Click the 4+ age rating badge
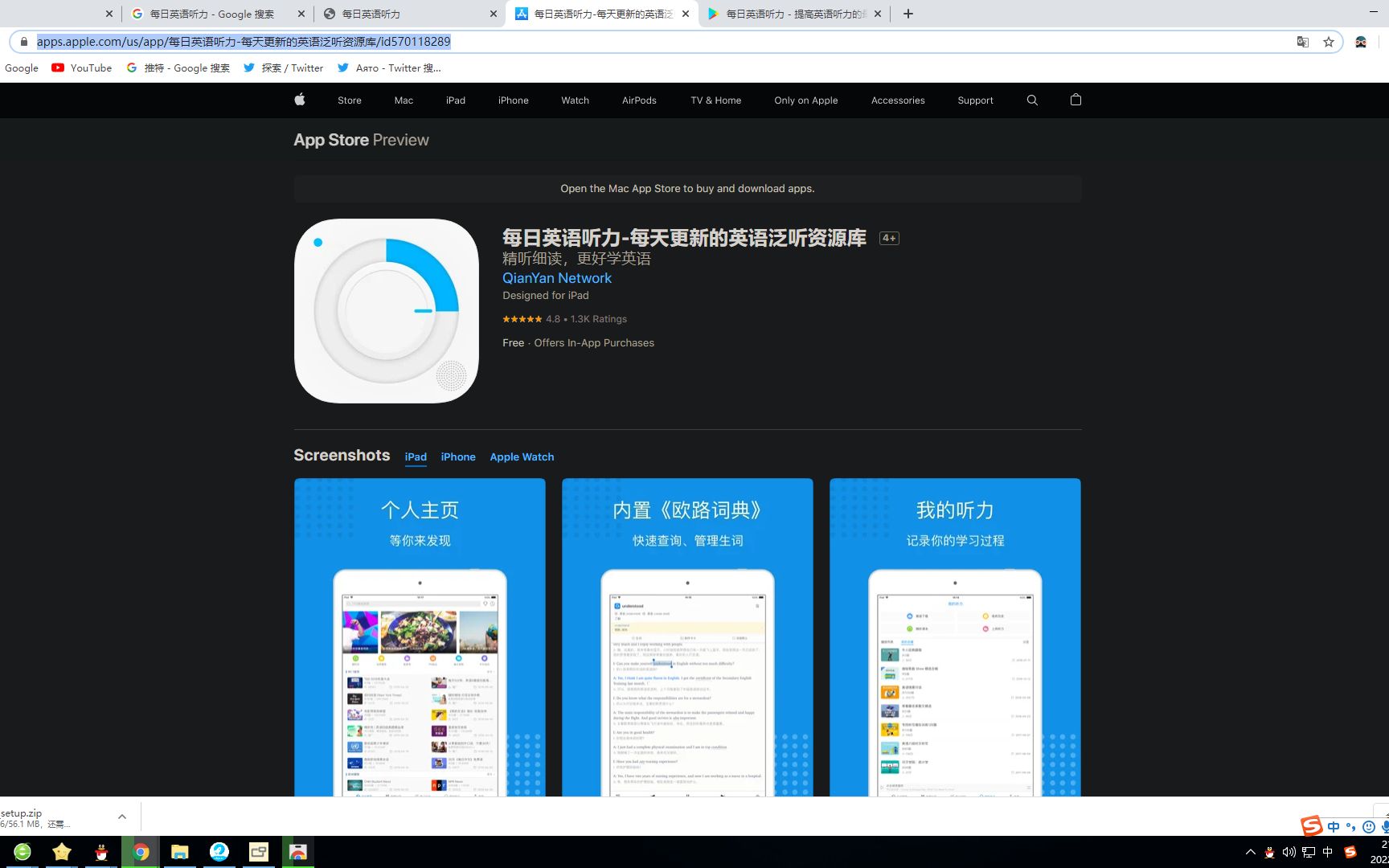1389x868 pixels. click(x=889, y=238)
